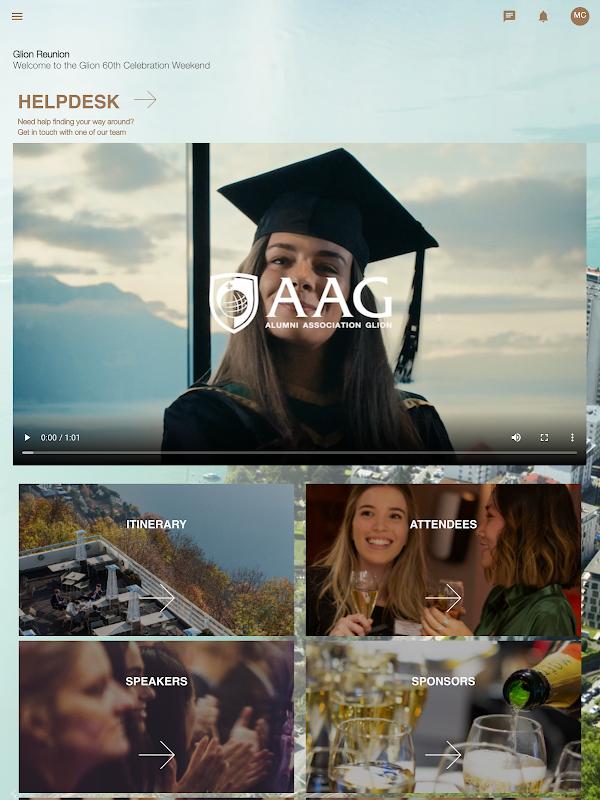Click the AAG Alumni Association Glion logo
The image size is (600, 800).
click(301, 303)
